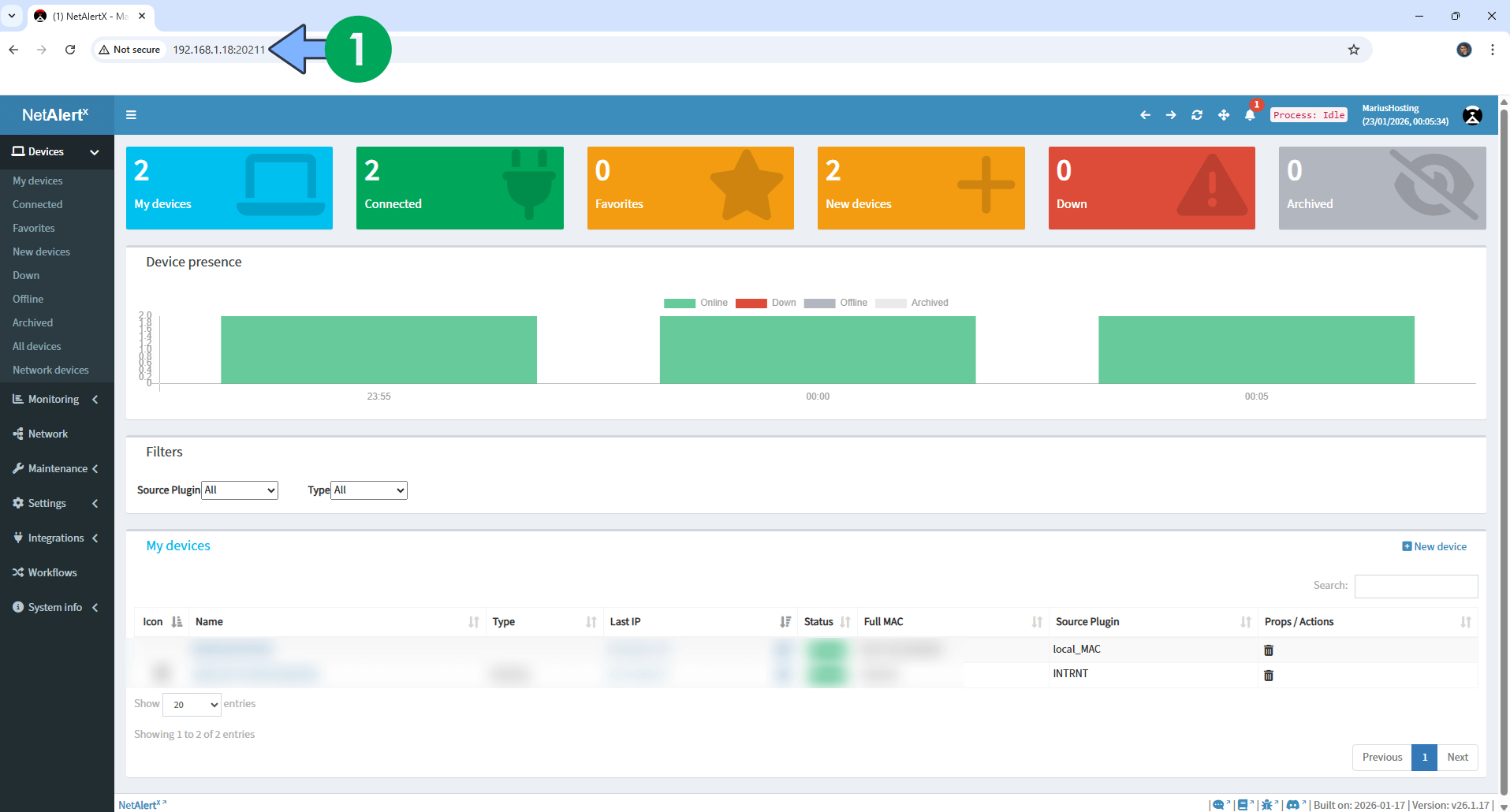1510x812 pixels.
Task: Collapse the Devices sidebar section
Action: [94, 152]
